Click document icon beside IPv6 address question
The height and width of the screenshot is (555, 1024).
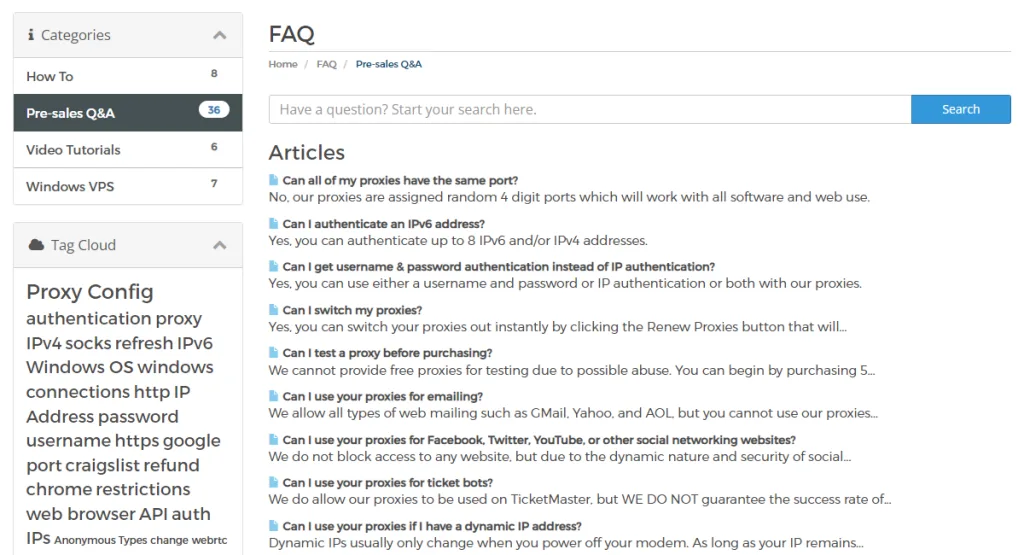(274, 224)
